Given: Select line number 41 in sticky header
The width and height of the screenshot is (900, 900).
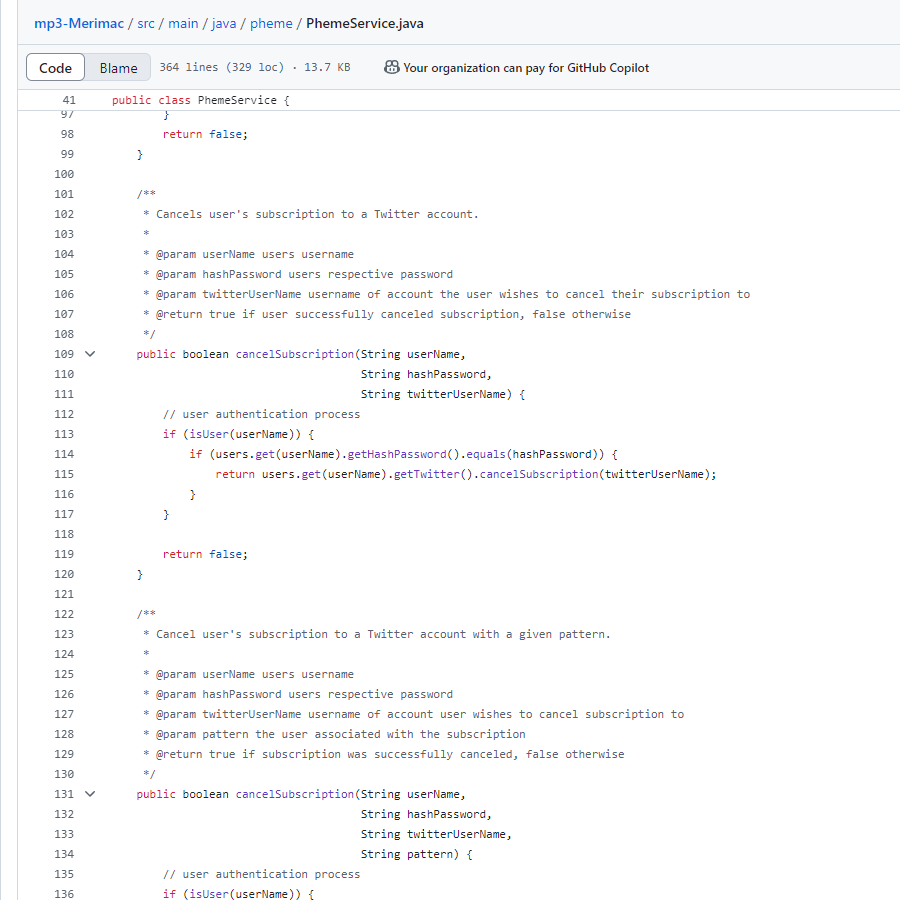Looking at the screenshot, I should pos(69,100).
